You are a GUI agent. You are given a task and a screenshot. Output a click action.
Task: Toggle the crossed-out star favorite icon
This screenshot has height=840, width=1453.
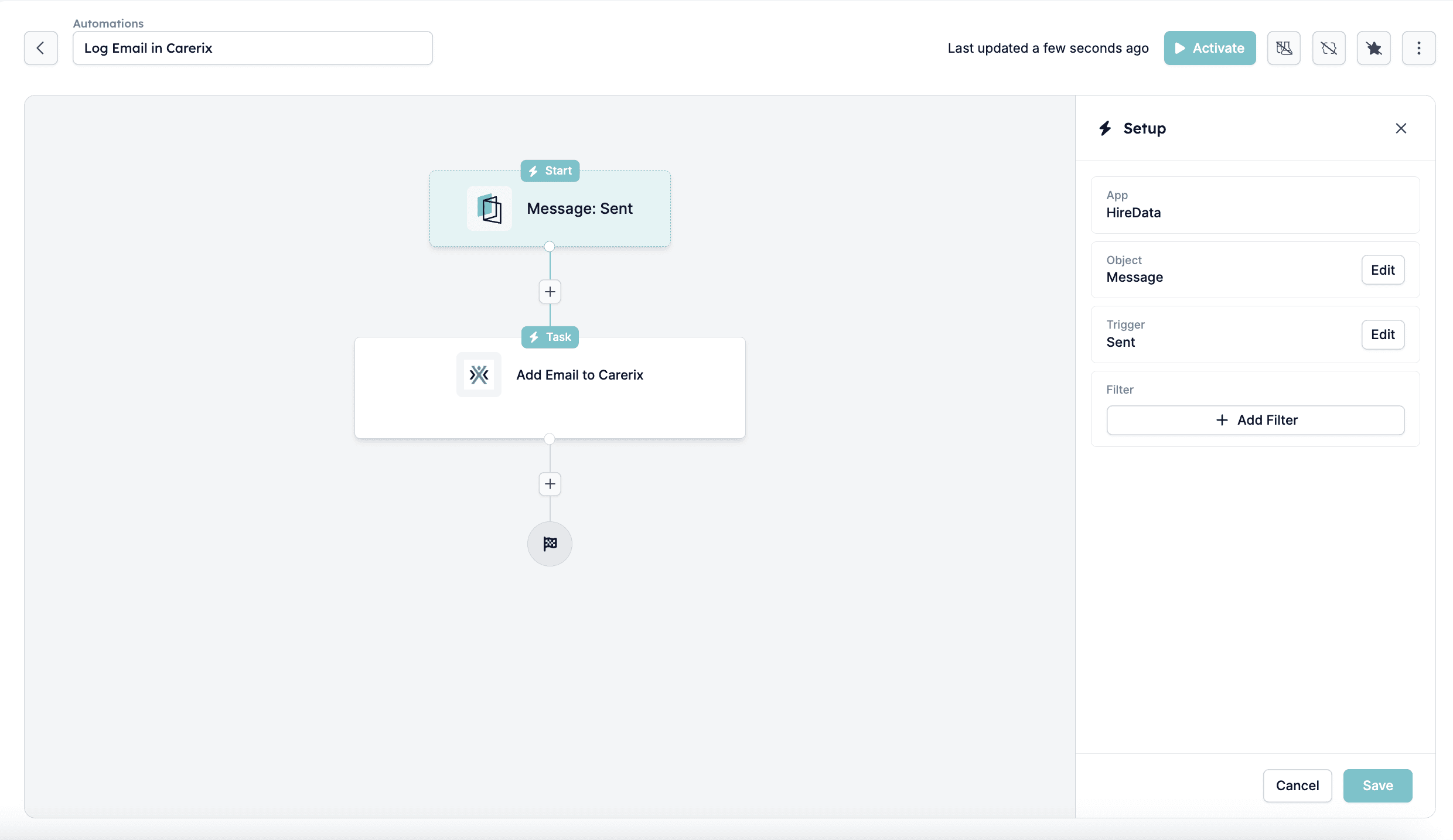(1374, 48)
